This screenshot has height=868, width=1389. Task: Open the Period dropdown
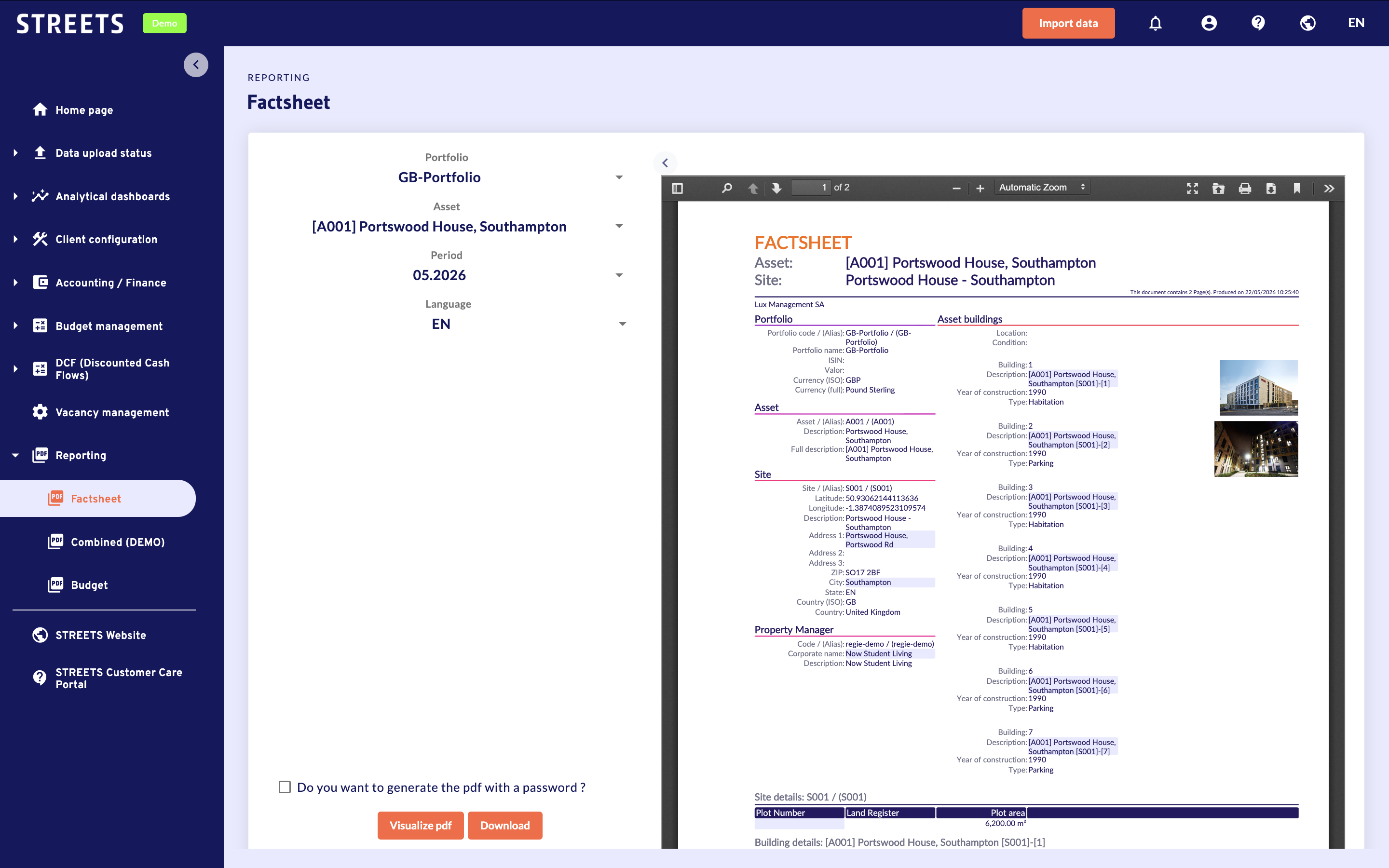click(447, 275)
